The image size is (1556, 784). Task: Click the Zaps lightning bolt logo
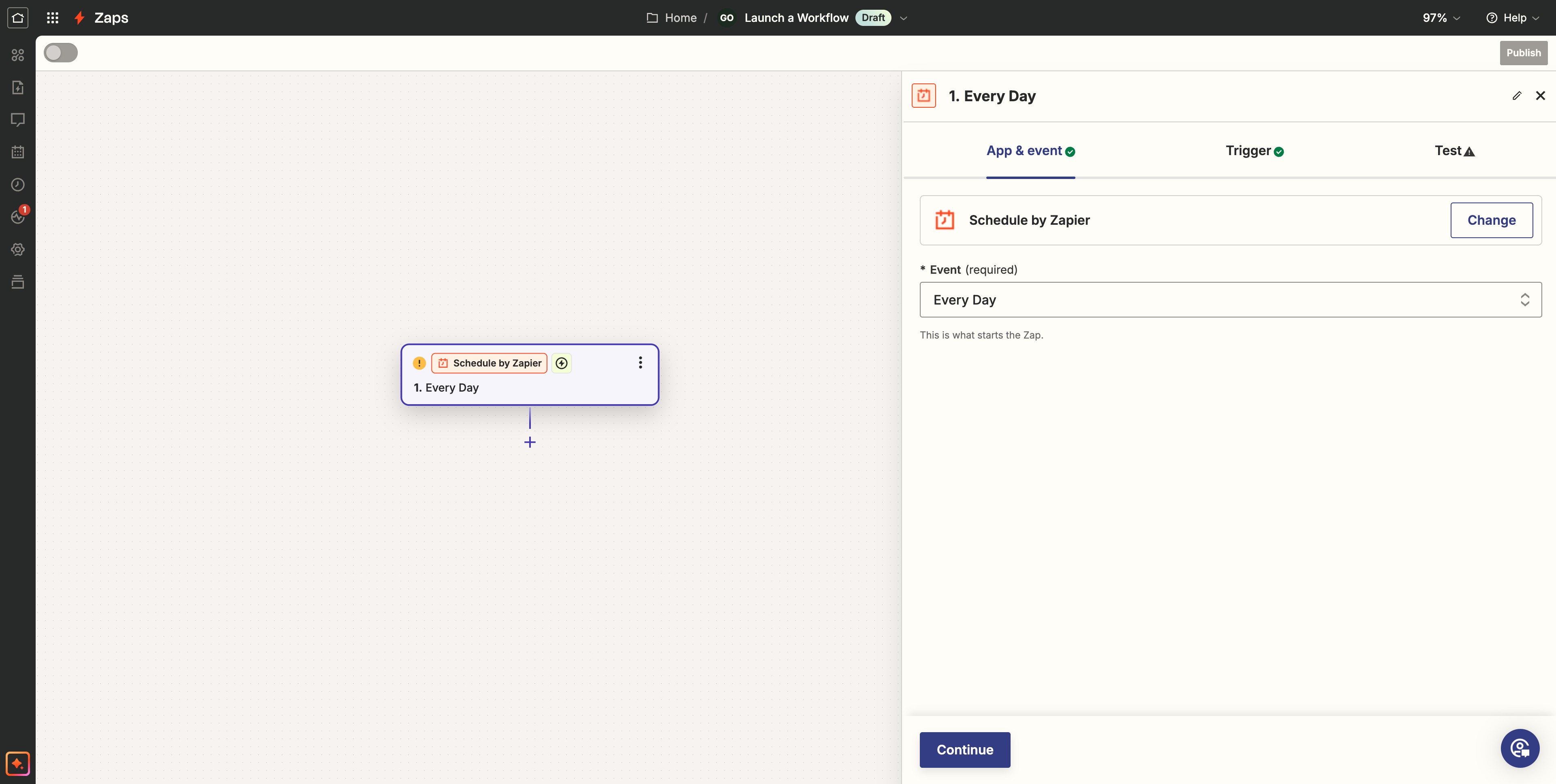(79, 17)
